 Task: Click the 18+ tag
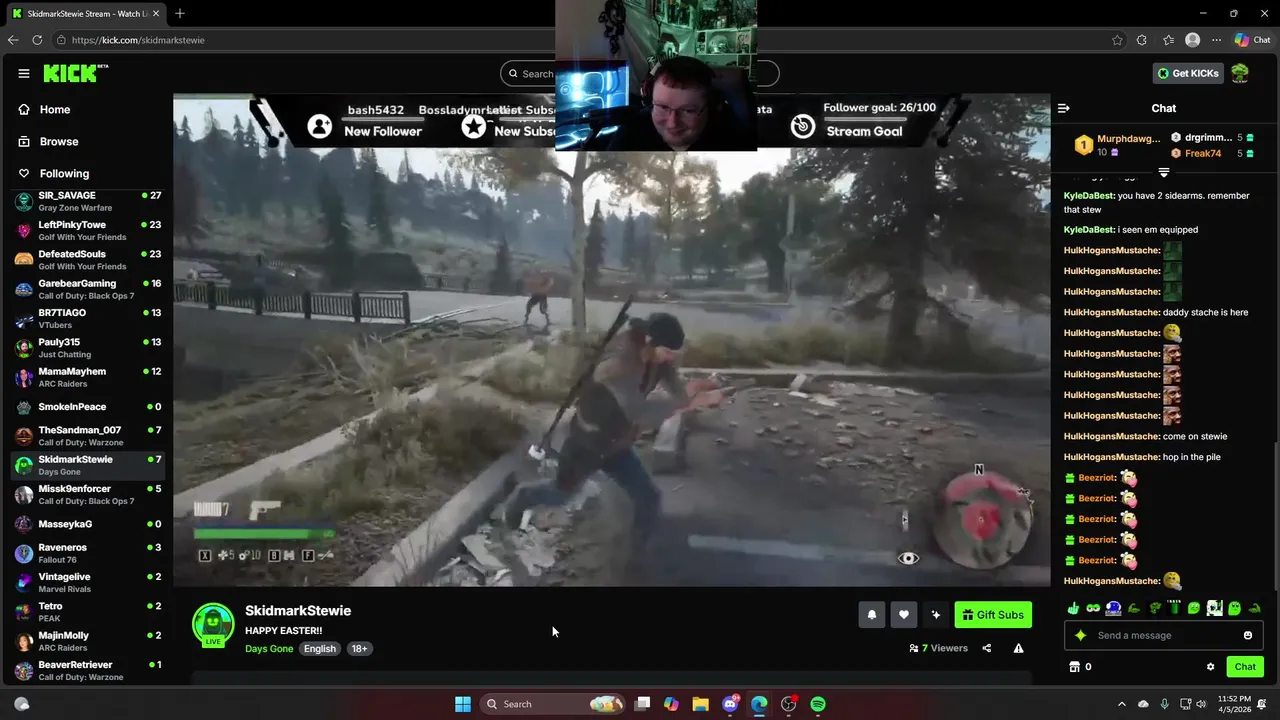click(359, 648)
